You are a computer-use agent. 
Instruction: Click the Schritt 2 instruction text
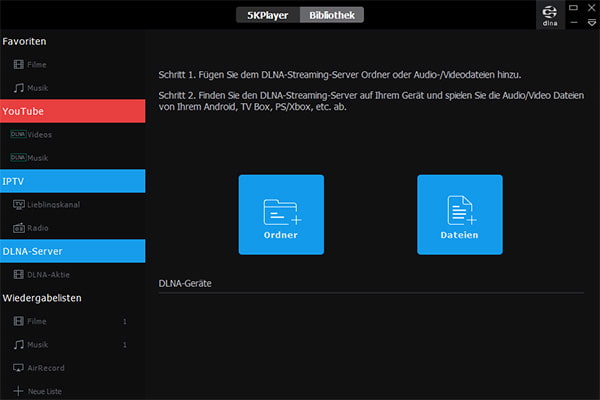tap(371, 101)
